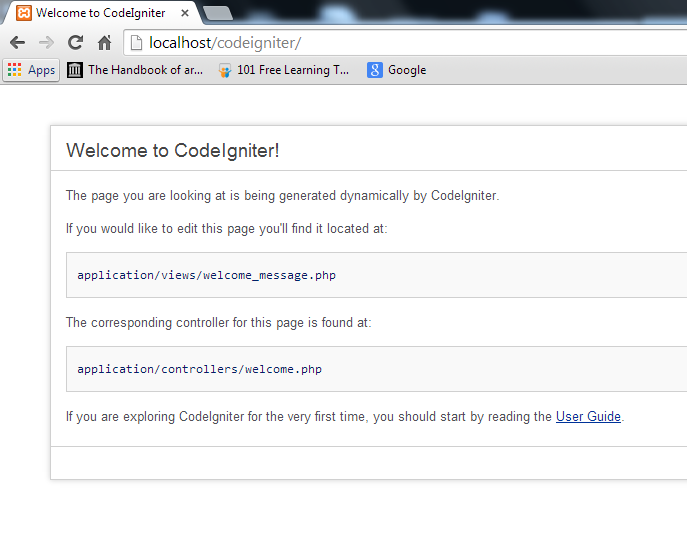Open the Google bookmark

pos(397,70)
